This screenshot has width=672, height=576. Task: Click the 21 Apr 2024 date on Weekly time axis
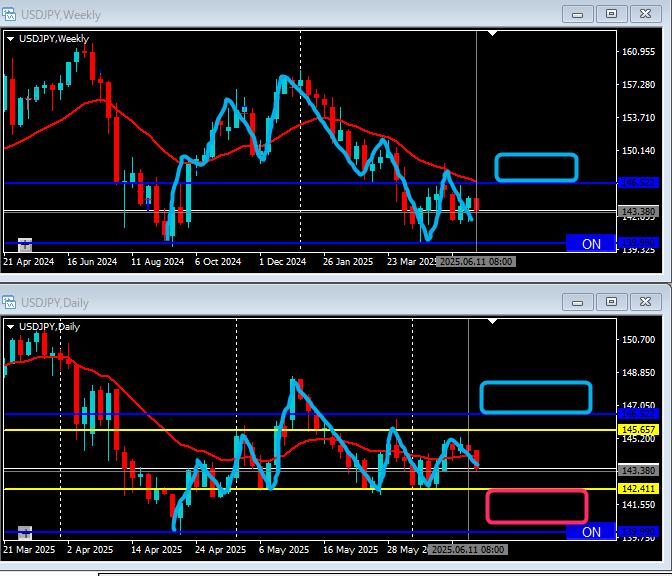pos(28,261)
